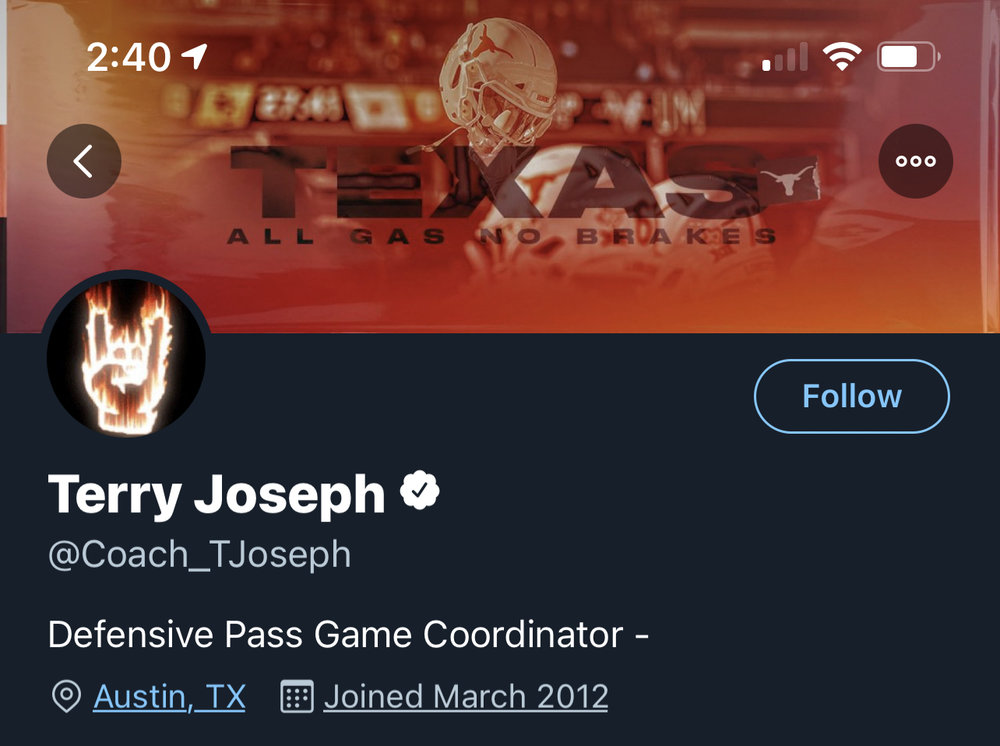Viewport: 1000px width, 746px height.
Task: Tap the Wi-Fi status icon
Action: coord(842,58)
